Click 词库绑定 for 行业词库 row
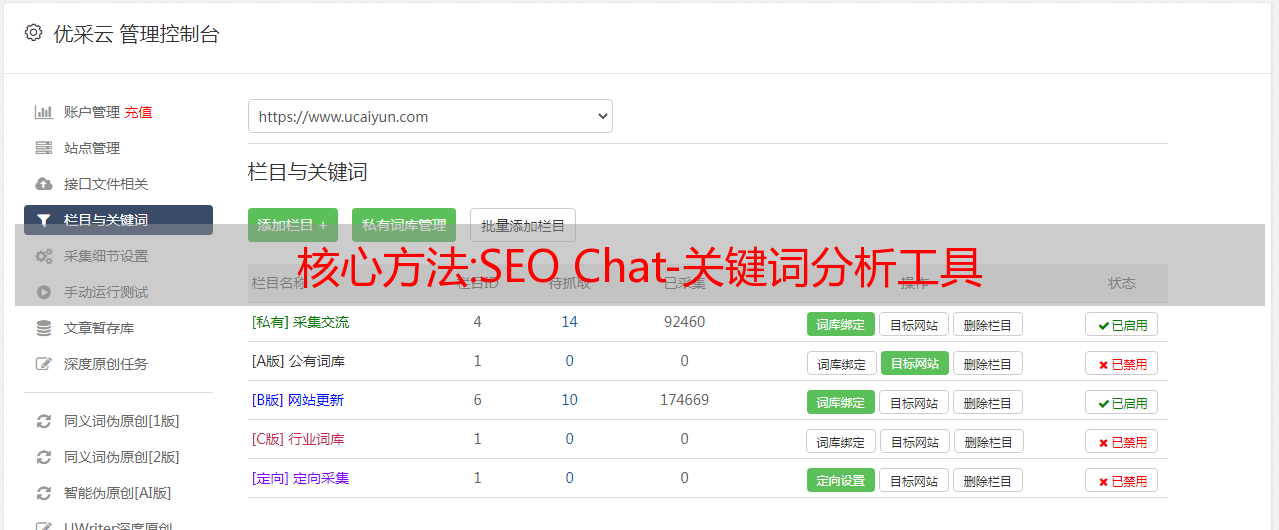This screenshot has width=1279, height=530. point(842,441)
